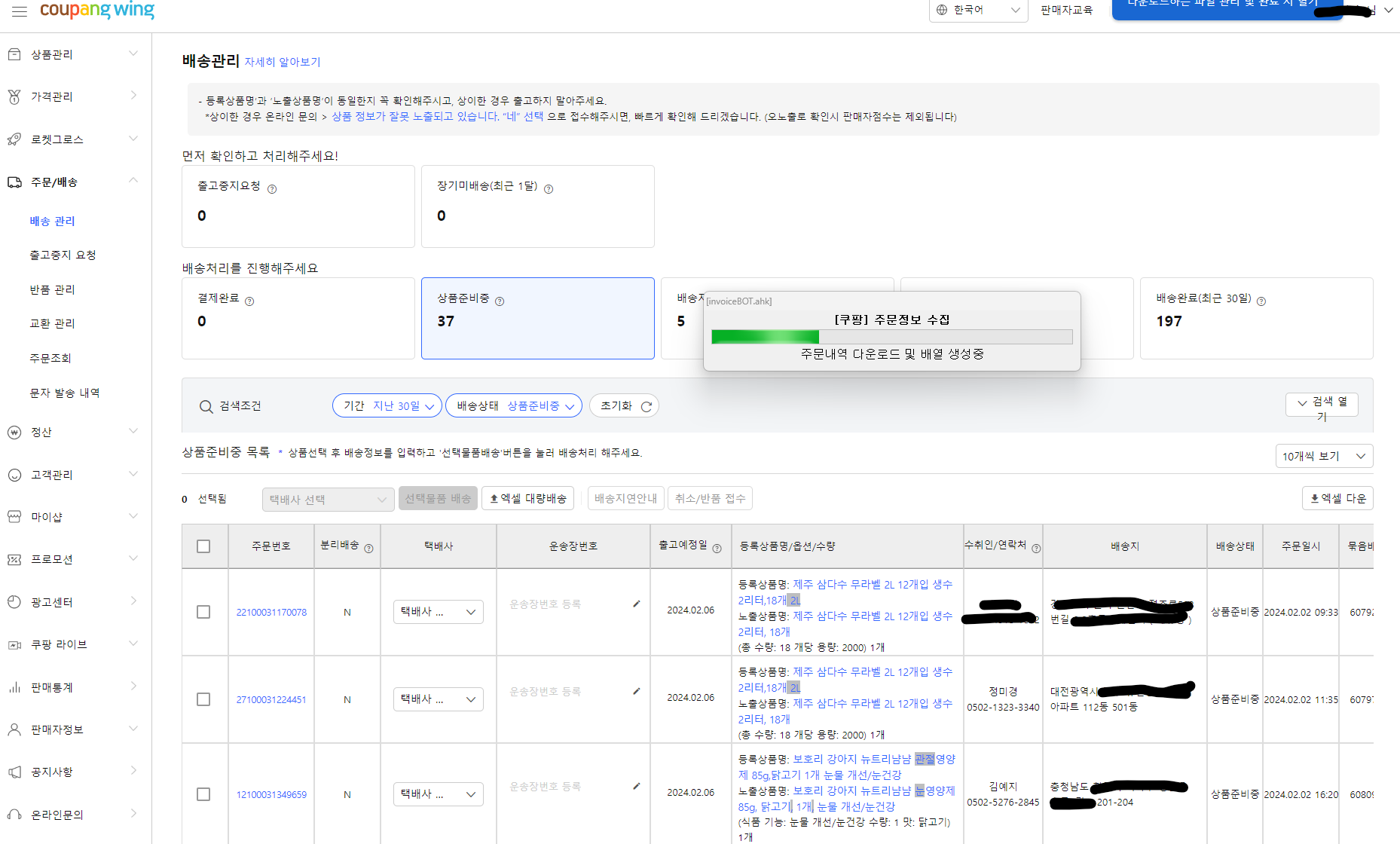Viewport: 1400px width, 844px height.
Task: Select the 배송완료 status card
Action: pyautogui.click(x=1256, y=318)
